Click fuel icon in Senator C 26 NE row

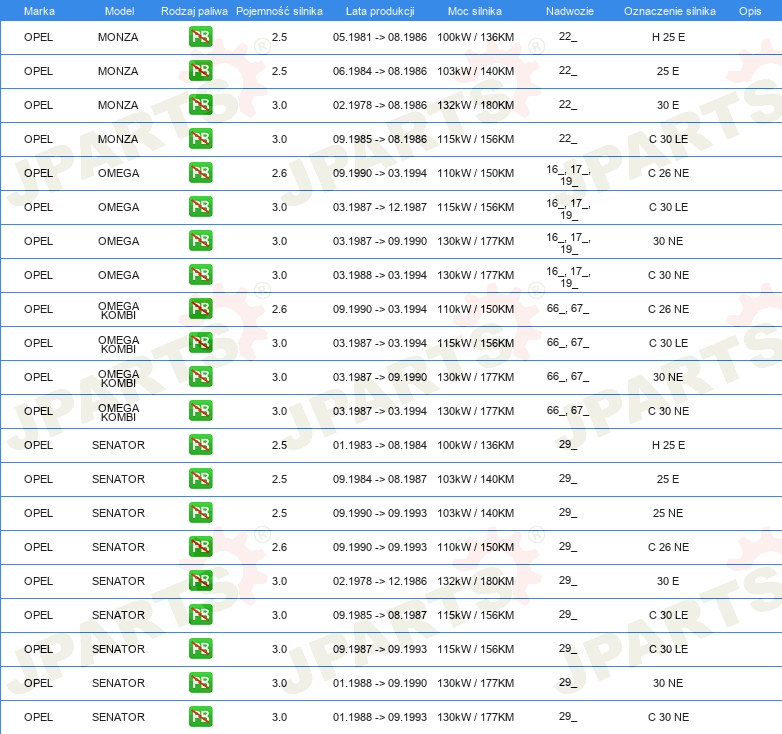coord(200,547)
